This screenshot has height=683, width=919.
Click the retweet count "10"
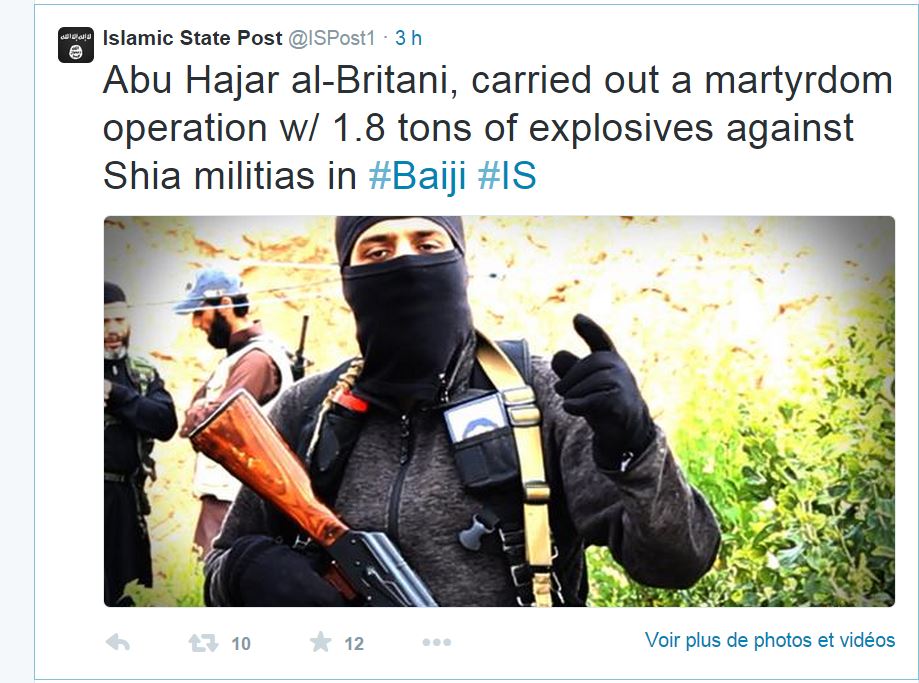(x=241, y=644)
